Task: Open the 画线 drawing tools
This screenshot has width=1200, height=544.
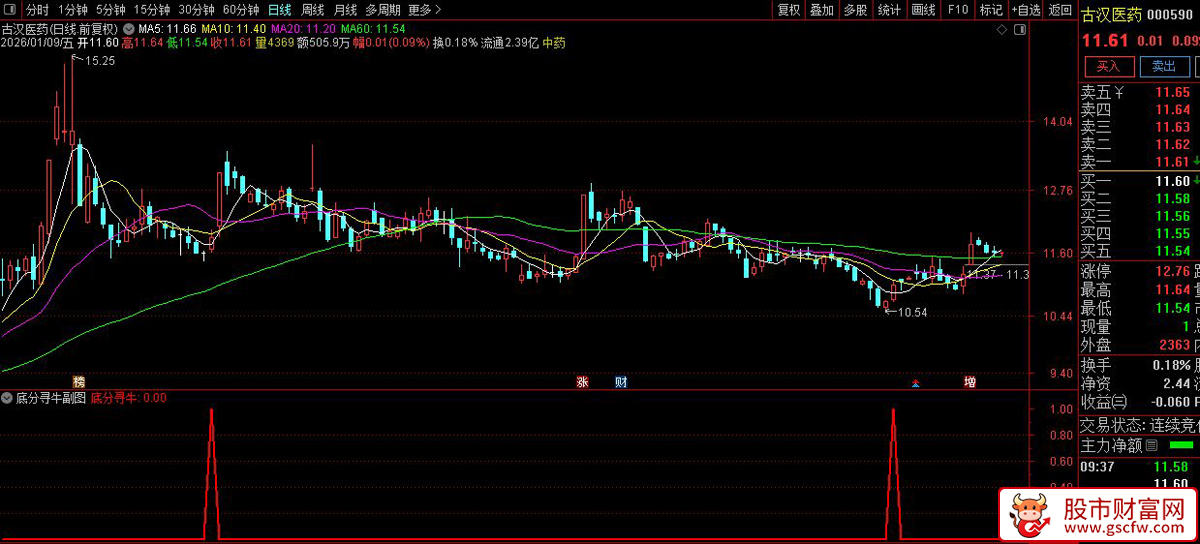Action: (x=922, y=10)
